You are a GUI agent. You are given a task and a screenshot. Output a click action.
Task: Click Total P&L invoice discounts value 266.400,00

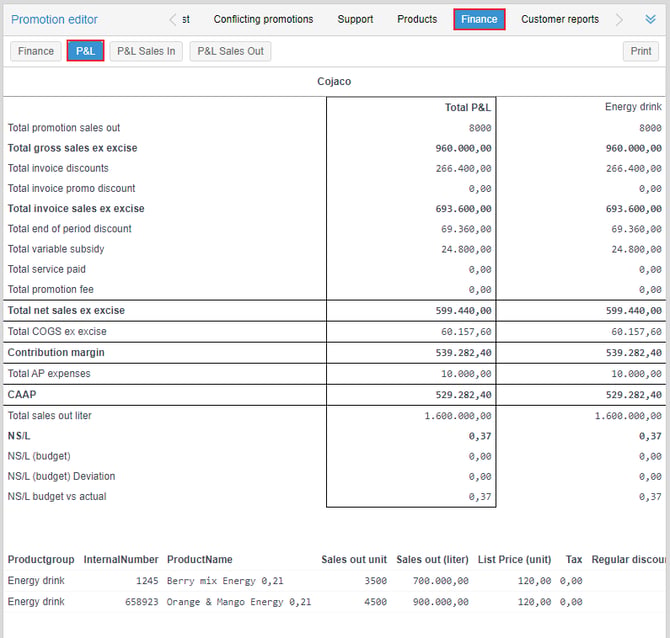[x=463, y=168]
